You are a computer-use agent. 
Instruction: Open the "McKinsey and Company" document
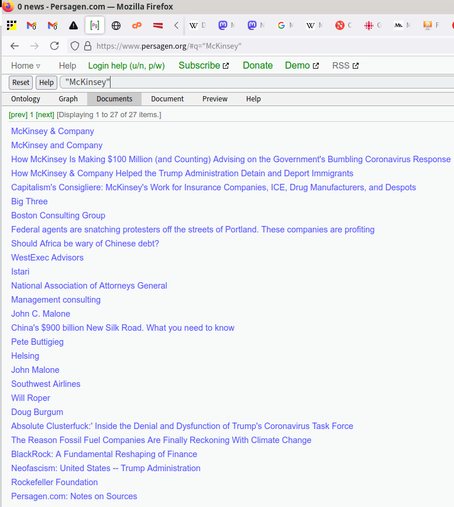(57, 145)
